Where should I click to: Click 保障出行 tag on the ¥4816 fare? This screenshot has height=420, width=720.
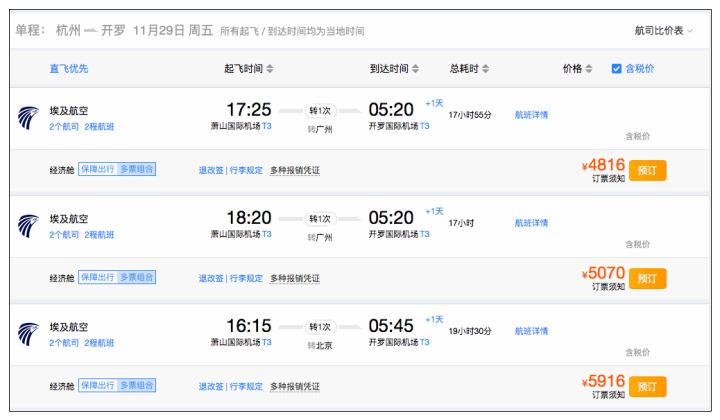click(98, 169)
